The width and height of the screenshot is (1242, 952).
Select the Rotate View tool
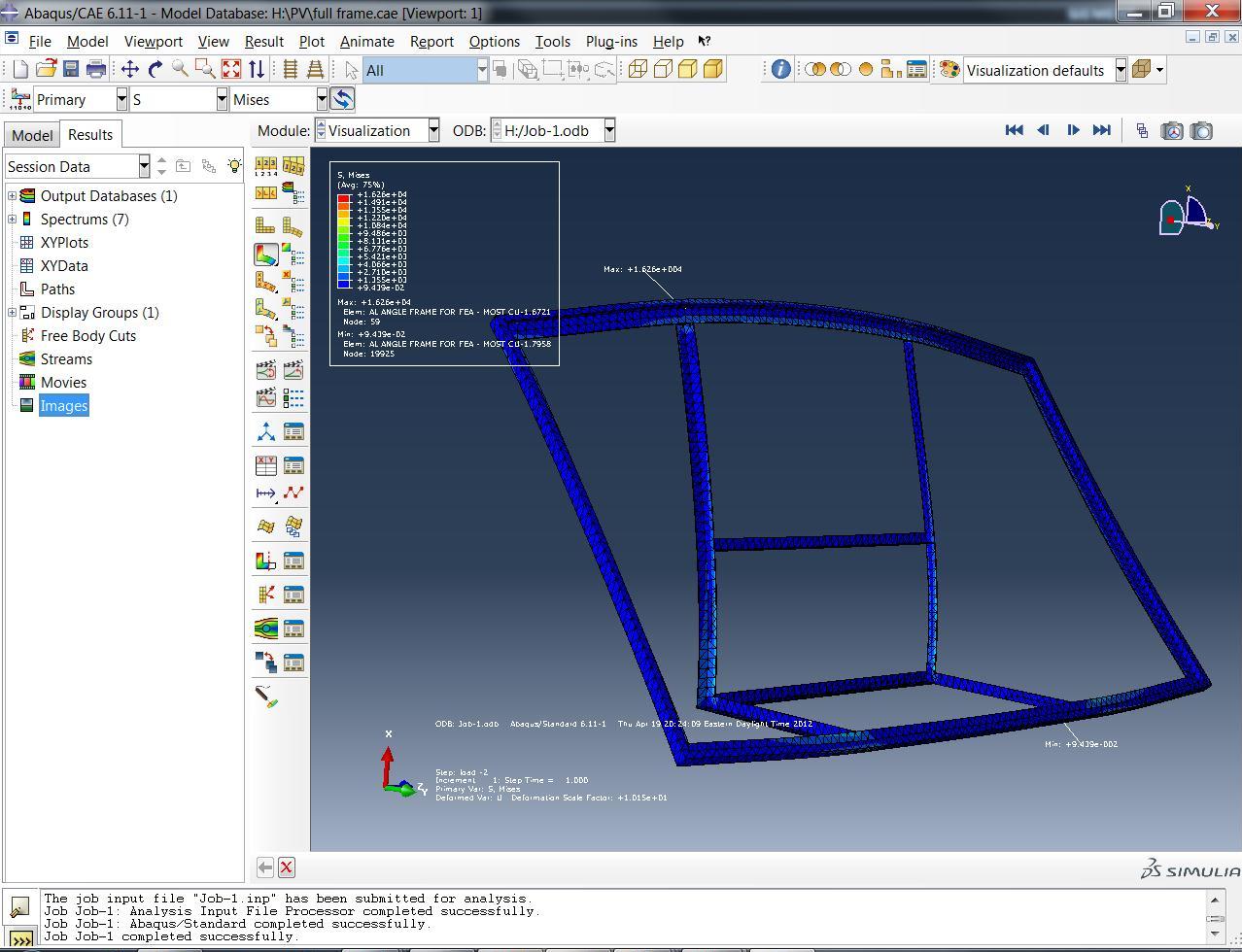(x=155, y=69)
